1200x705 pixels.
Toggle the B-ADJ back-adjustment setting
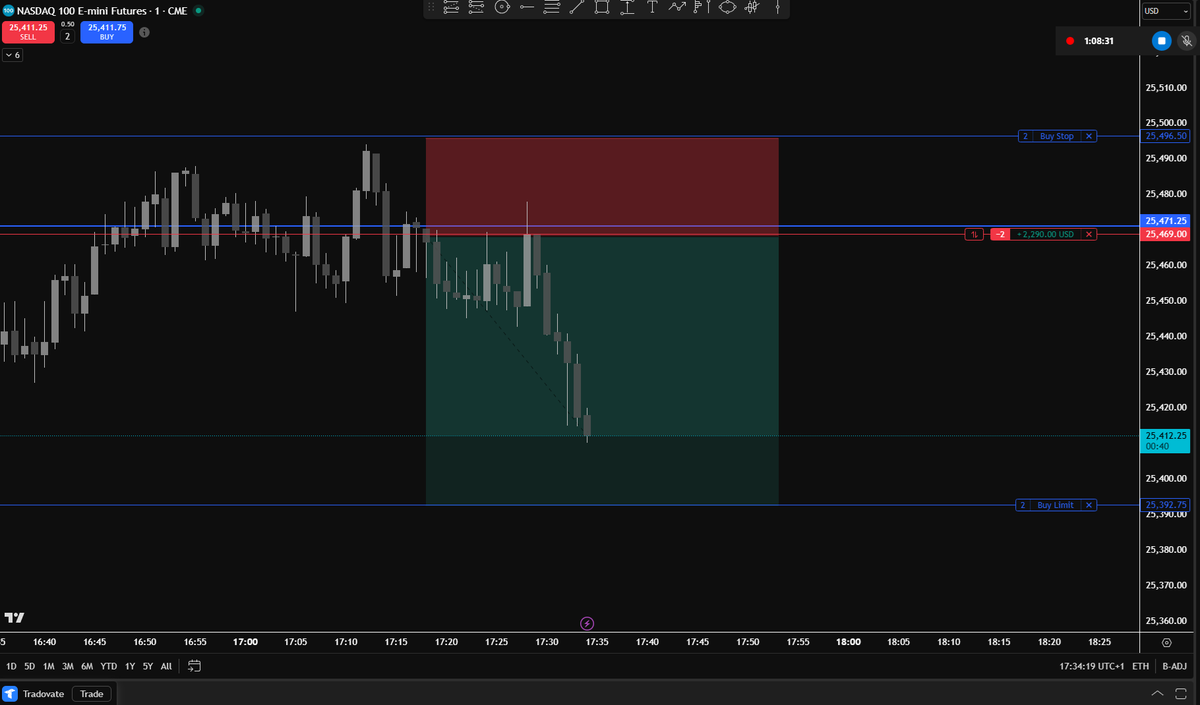(1173, 666)
